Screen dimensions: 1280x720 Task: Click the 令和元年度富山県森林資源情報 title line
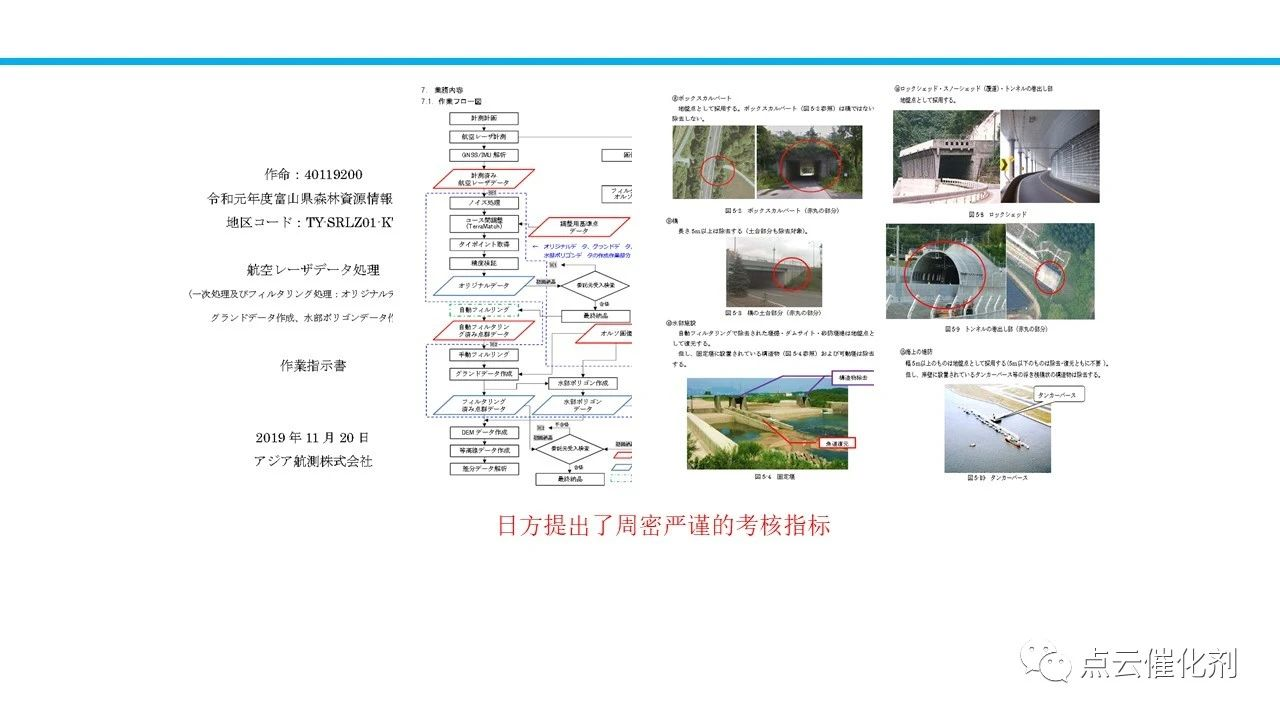pyautogui.click(x=300, y=198)
